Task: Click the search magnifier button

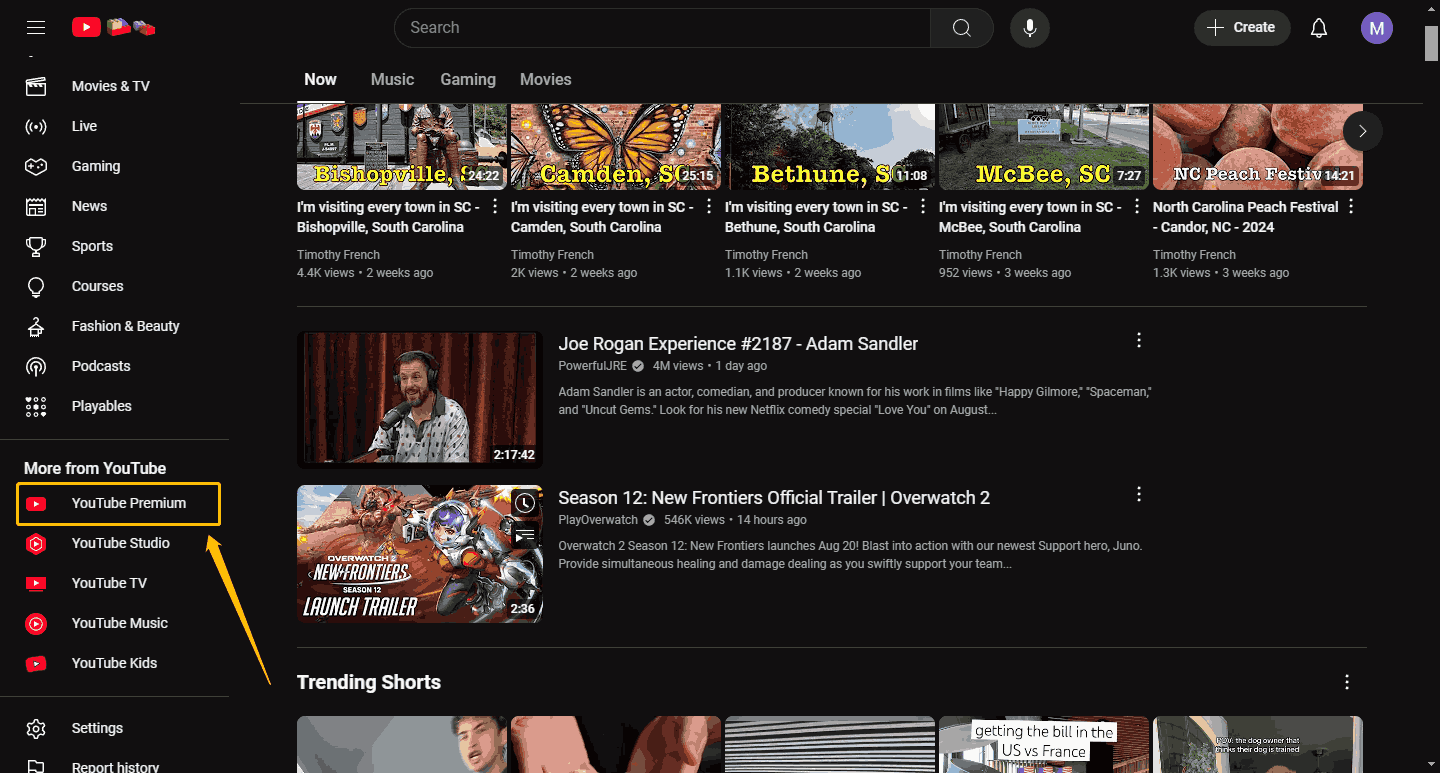Action: (x=962, y=28)
